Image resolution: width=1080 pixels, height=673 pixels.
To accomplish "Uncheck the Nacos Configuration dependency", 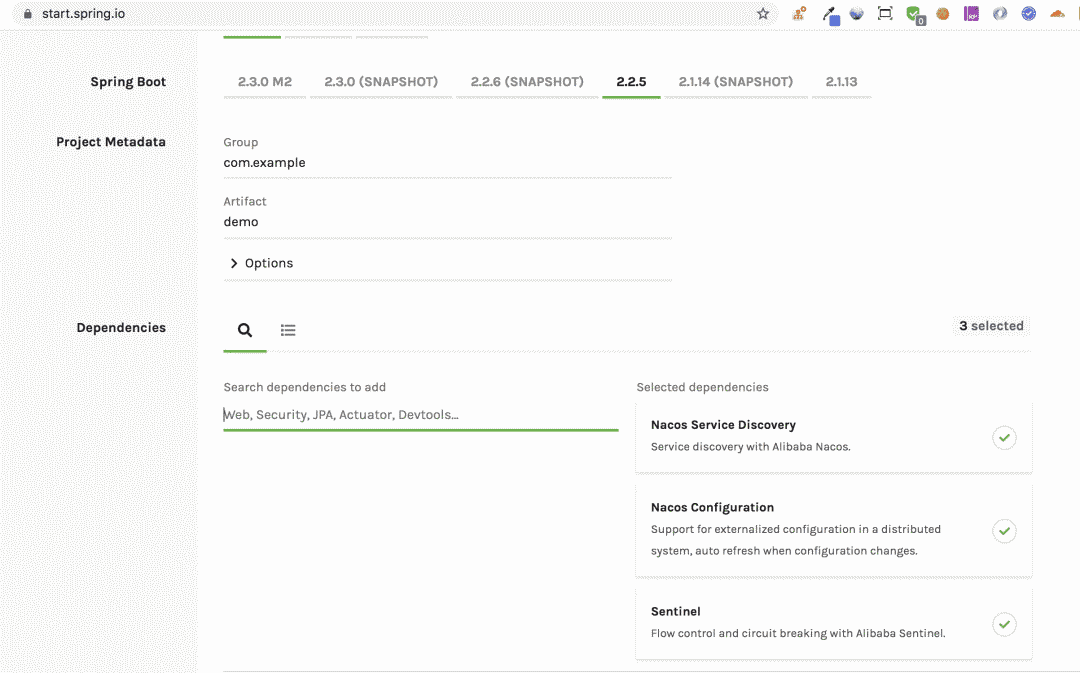I will click(x=1004, y=530).
